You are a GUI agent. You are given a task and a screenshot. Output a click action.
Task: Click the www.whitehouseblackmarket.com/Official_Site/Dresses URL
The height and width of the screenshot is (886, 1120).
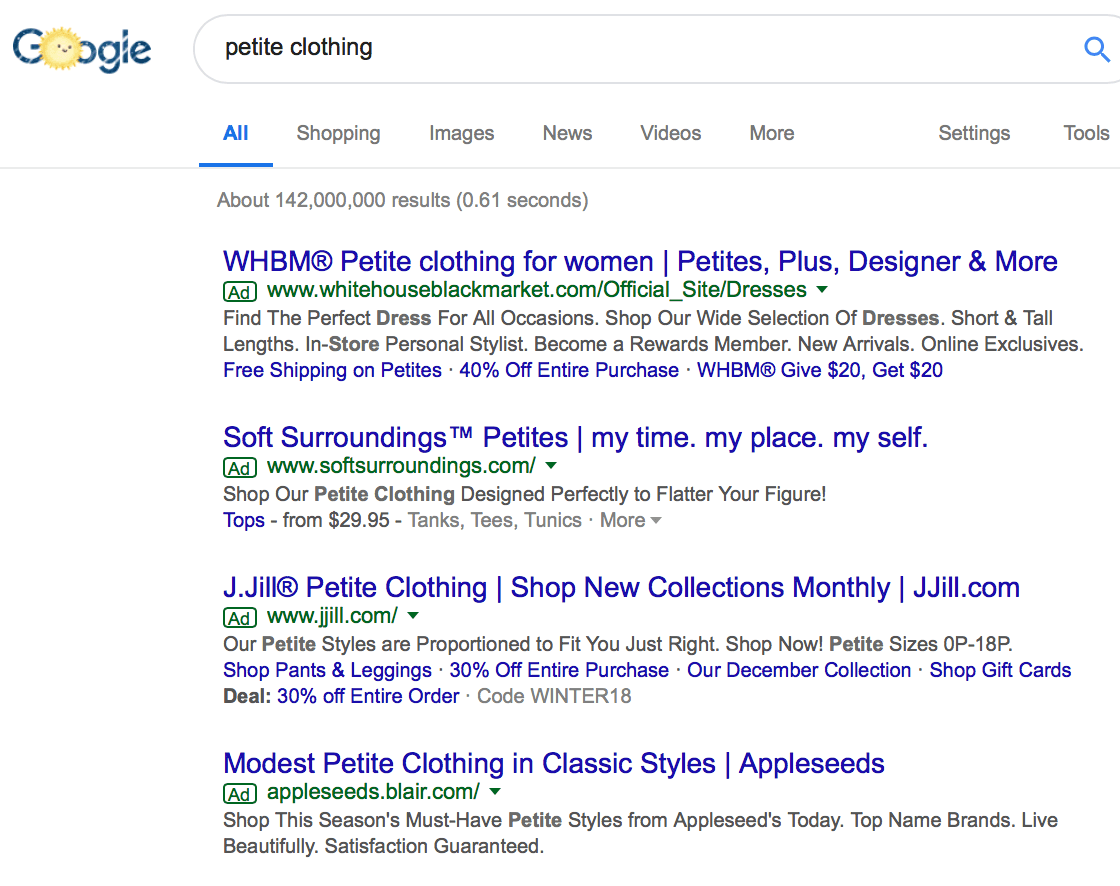tap(536, 290)
